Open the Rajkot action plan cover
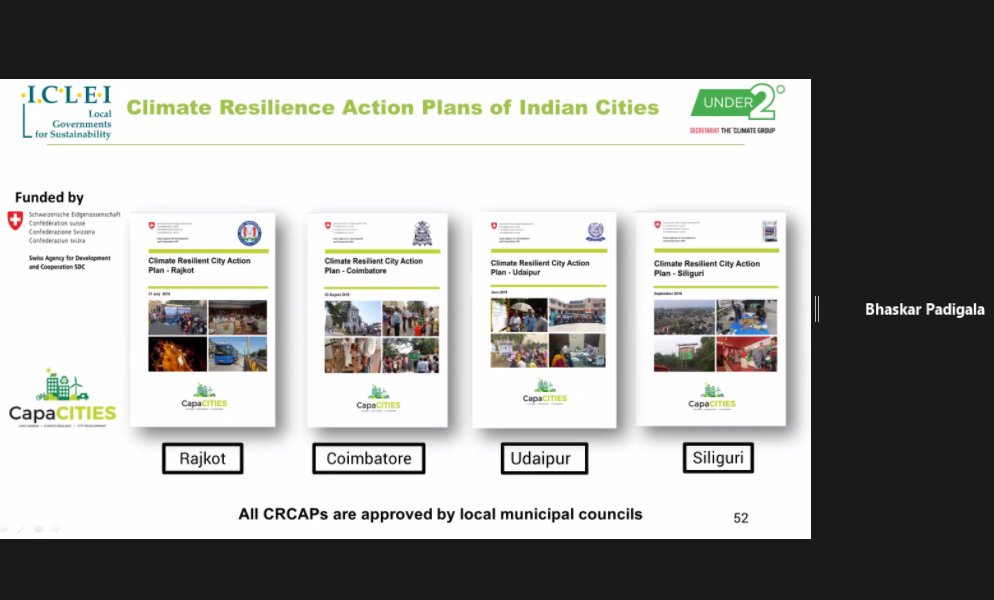Screen dimensions: 994x600 [203, 320]
